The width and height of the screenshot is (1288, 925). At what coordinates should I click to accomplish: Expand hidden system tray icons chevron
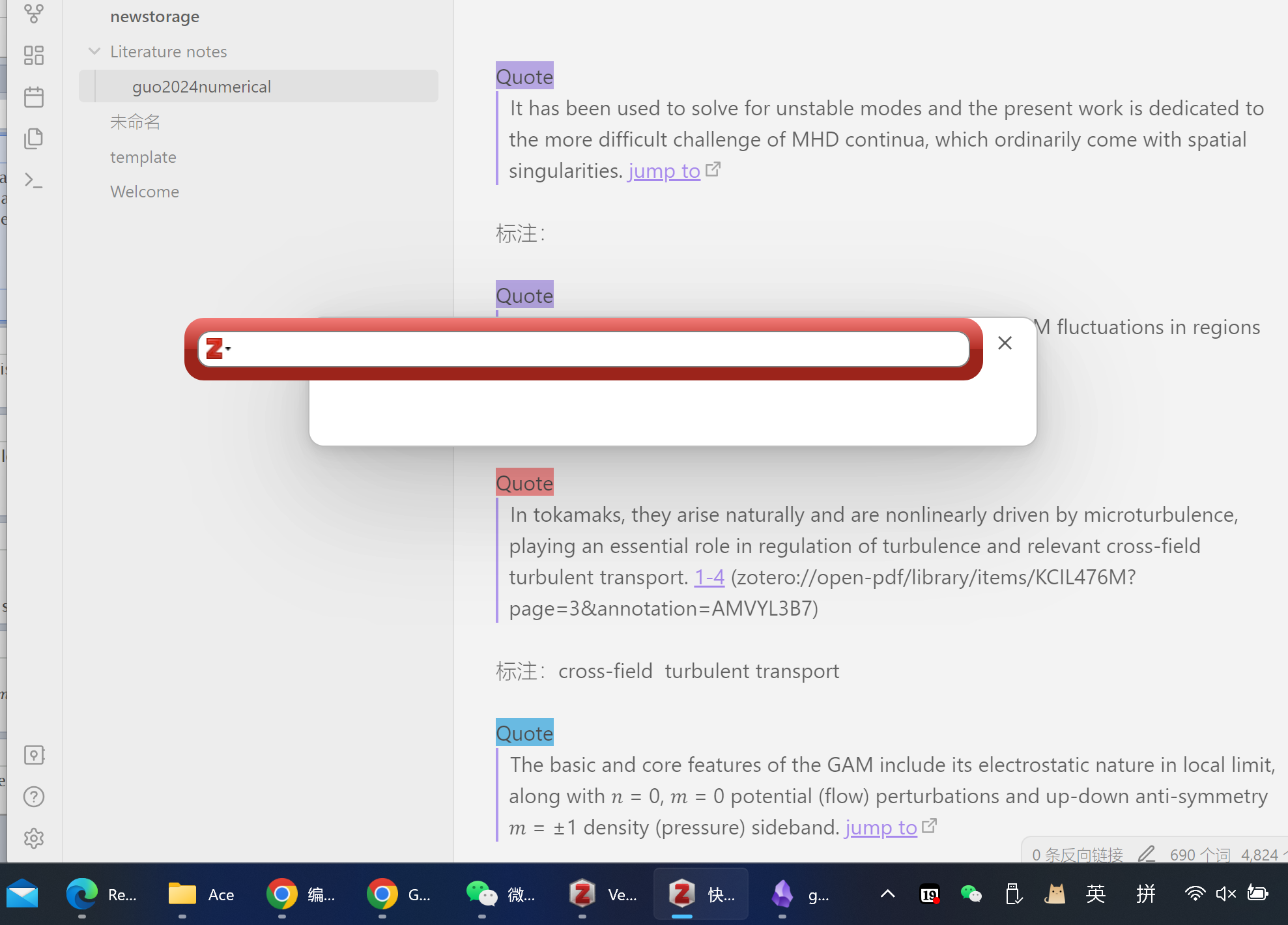(887, 894)
